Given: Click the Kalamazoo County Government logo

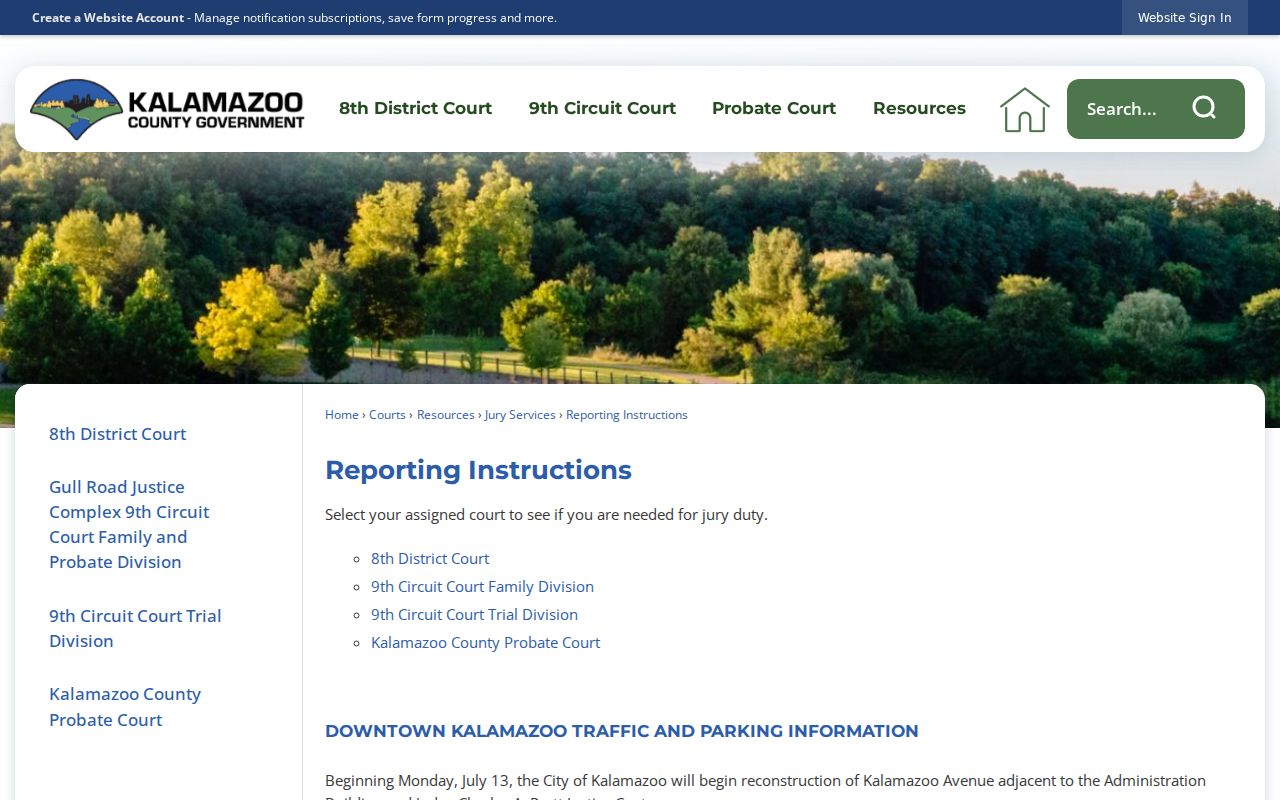Looking at the screenshot, I should click(x=167, y=109).
